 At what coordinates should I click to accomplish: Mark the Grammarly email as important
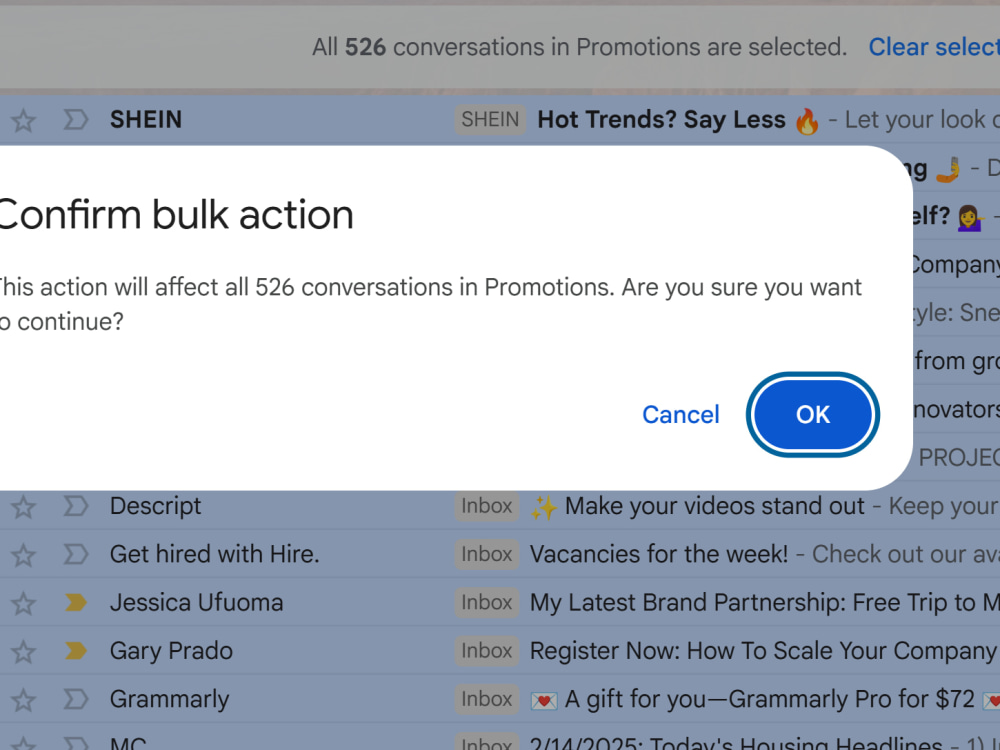[x=75, y=700]
